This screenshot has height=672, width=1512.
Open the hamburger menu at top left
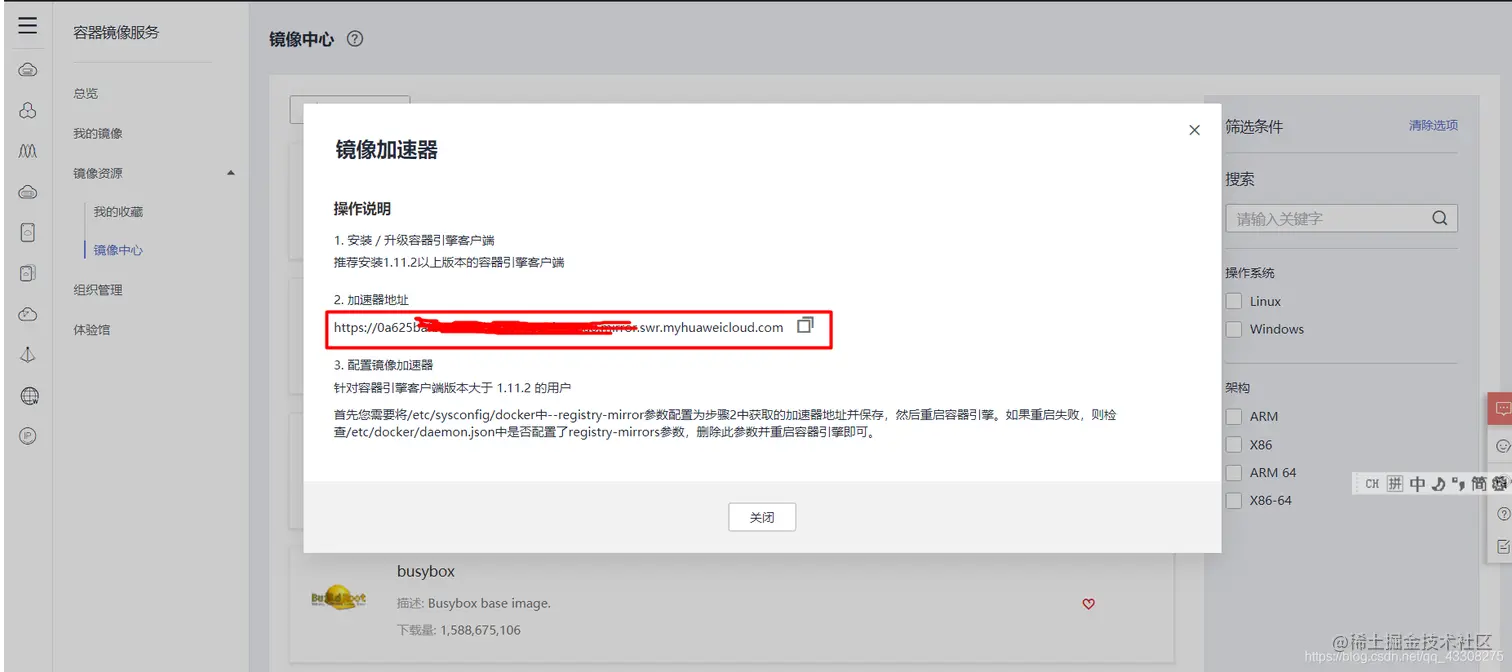(x=28, y=27)
